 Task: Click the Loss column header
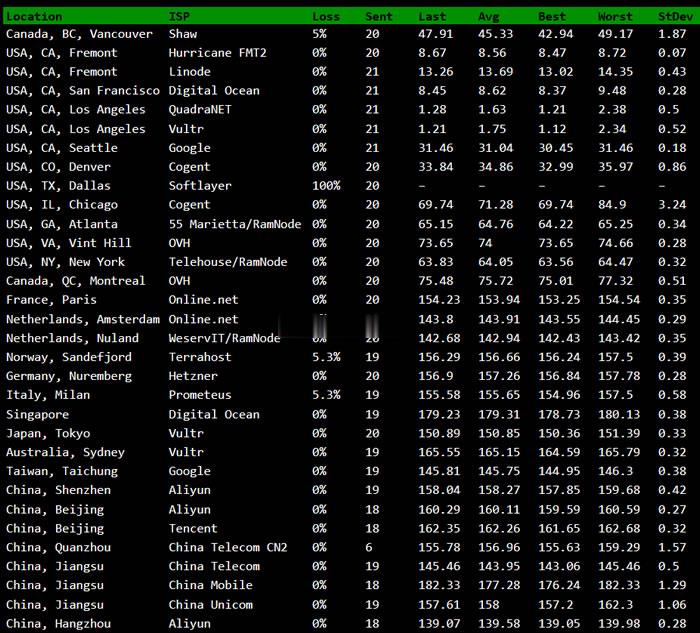[326, 17]
